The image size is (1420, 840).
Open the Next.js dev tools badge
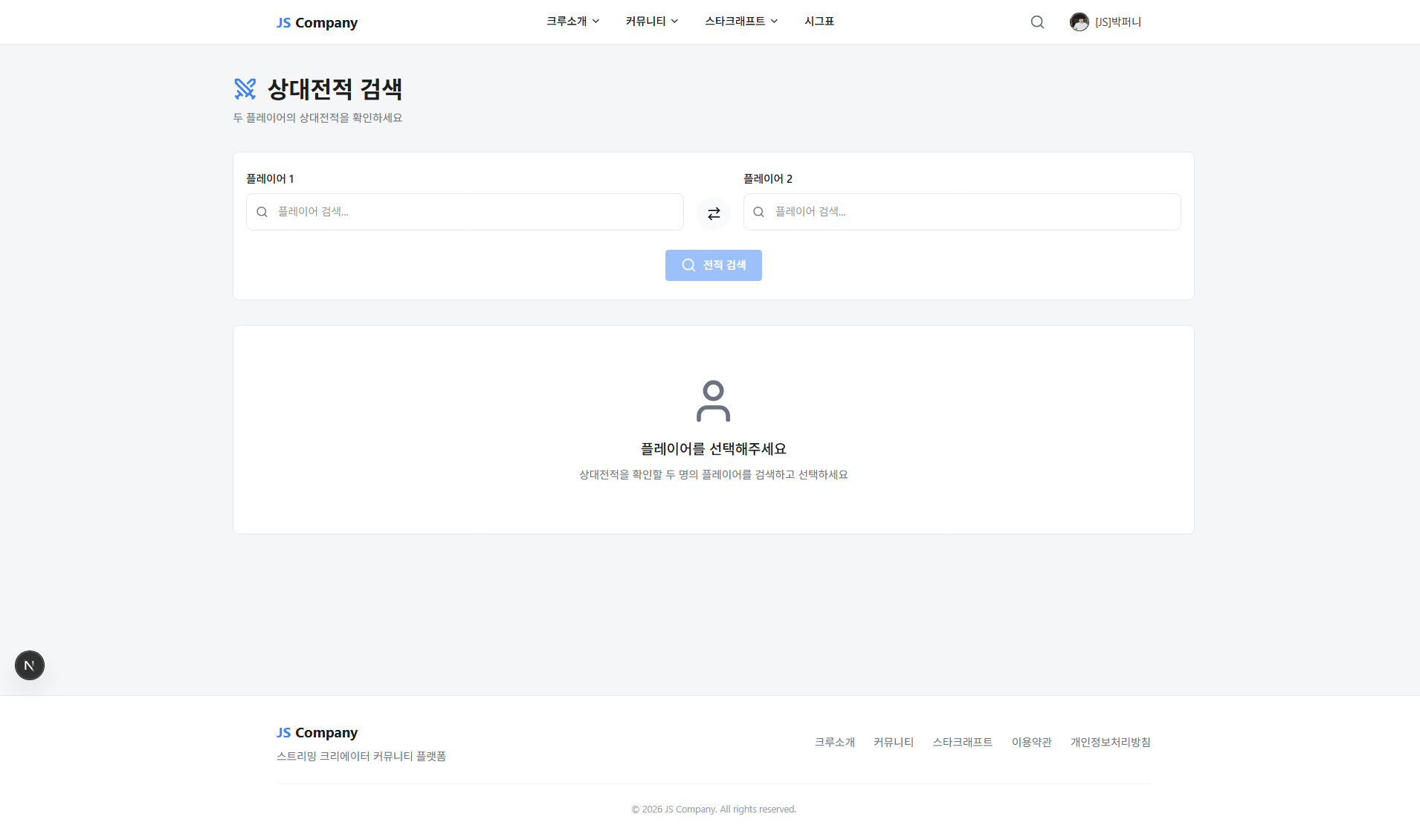coord(30,665)
